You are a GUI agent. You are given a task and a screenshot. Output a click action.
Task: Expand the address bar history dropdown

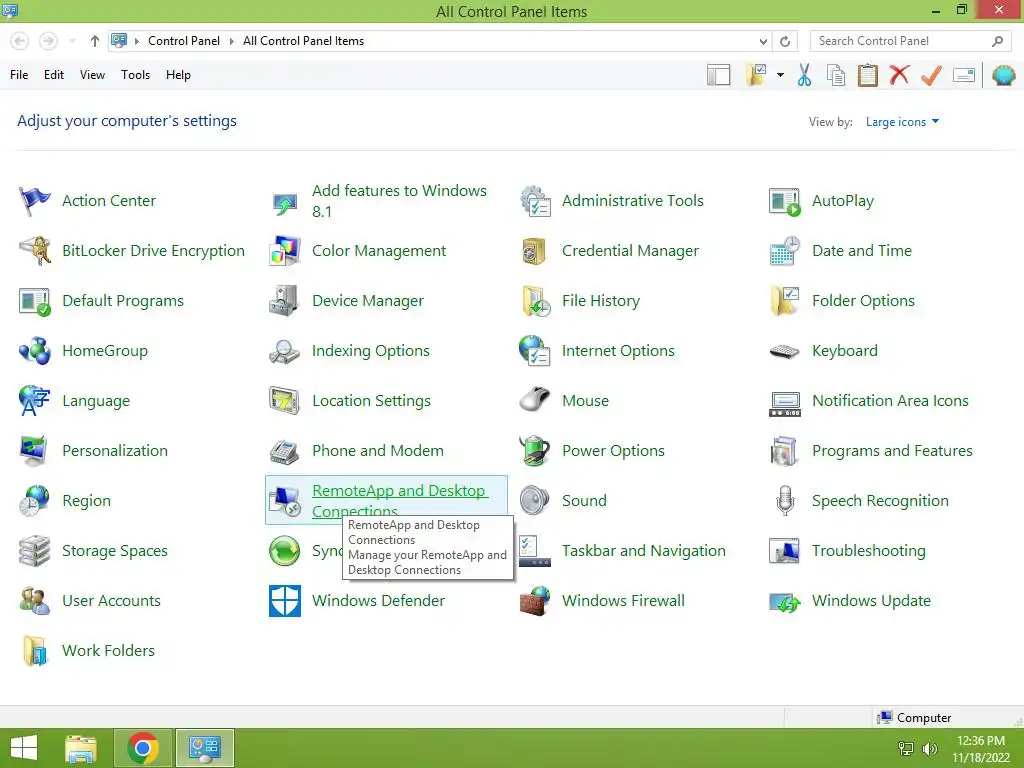pos(763,41)
